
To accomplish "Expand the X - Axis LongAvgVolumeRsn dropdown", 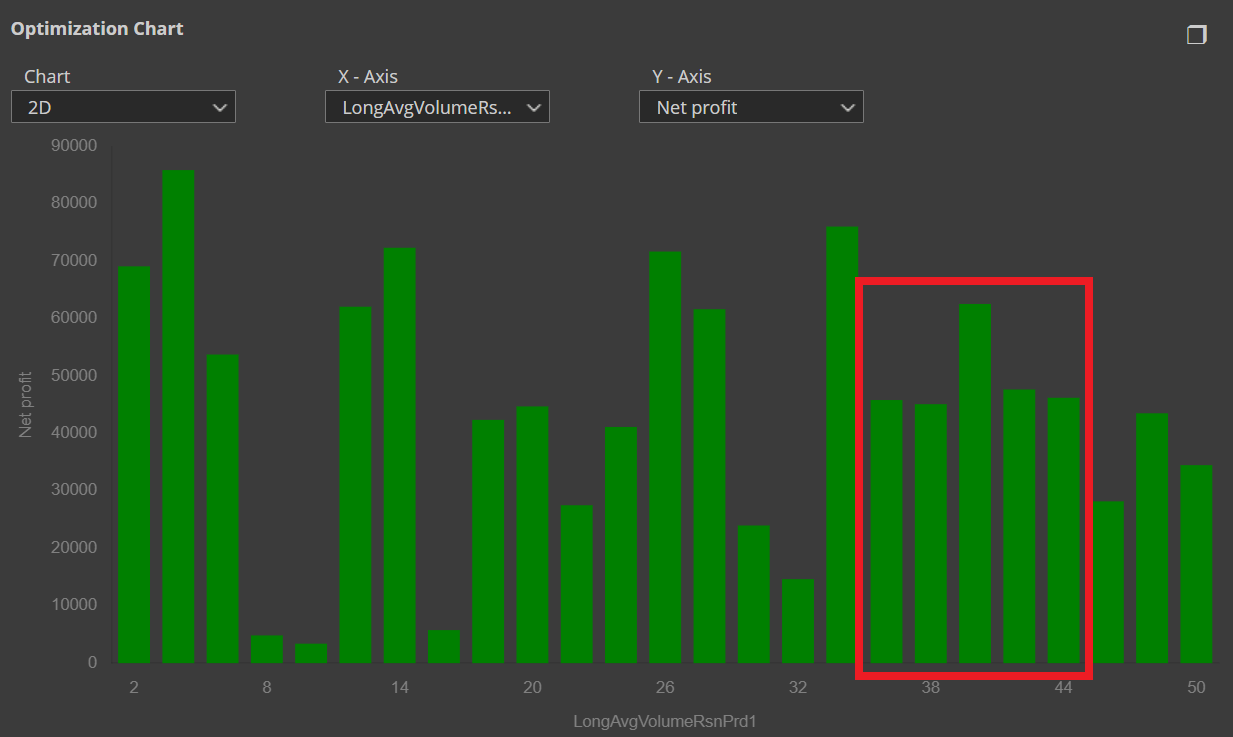I will tap(437, 107).
